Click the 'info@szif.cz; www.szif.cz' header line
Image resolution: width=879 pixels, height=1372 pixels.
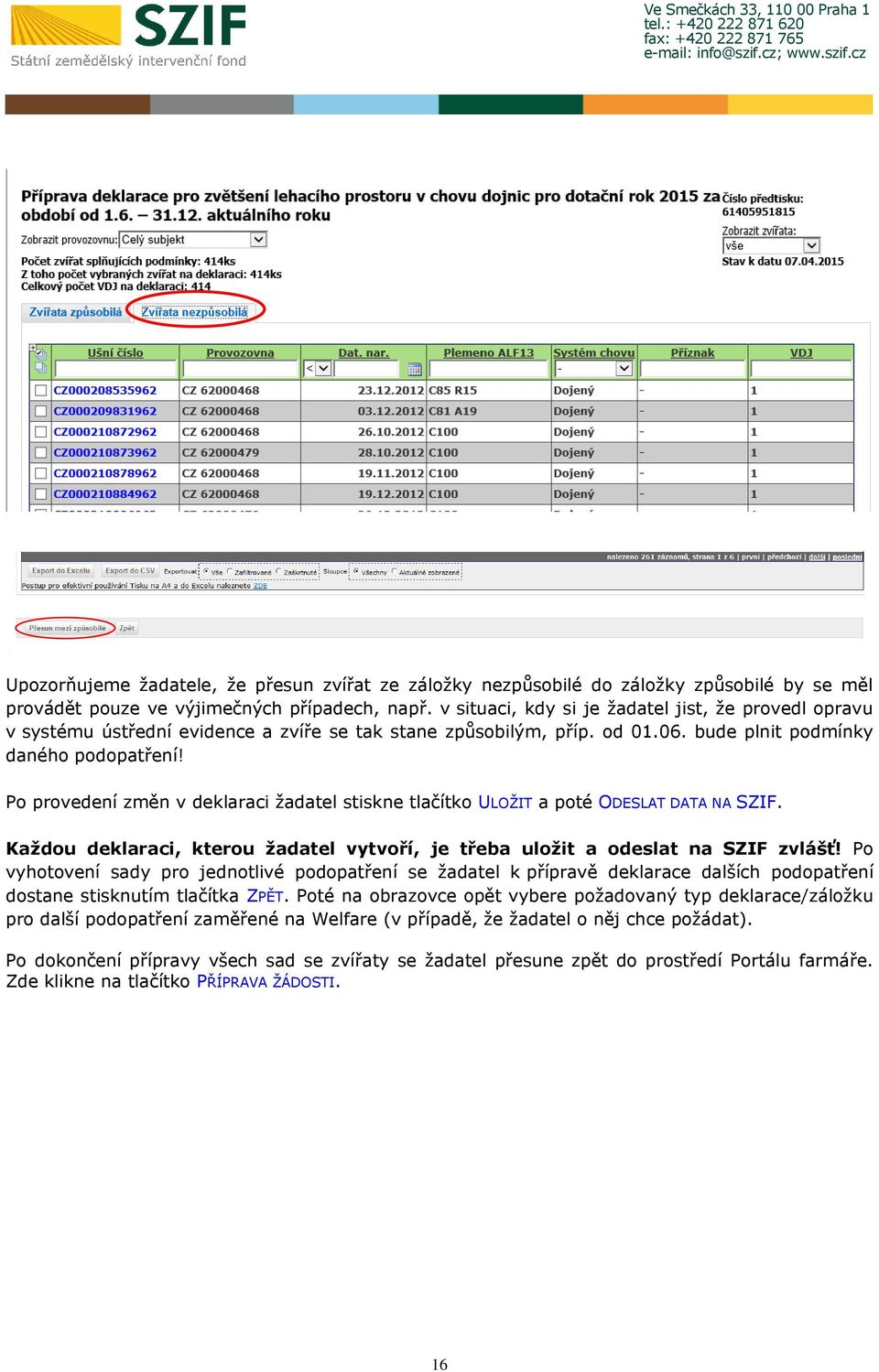[754, 53]
